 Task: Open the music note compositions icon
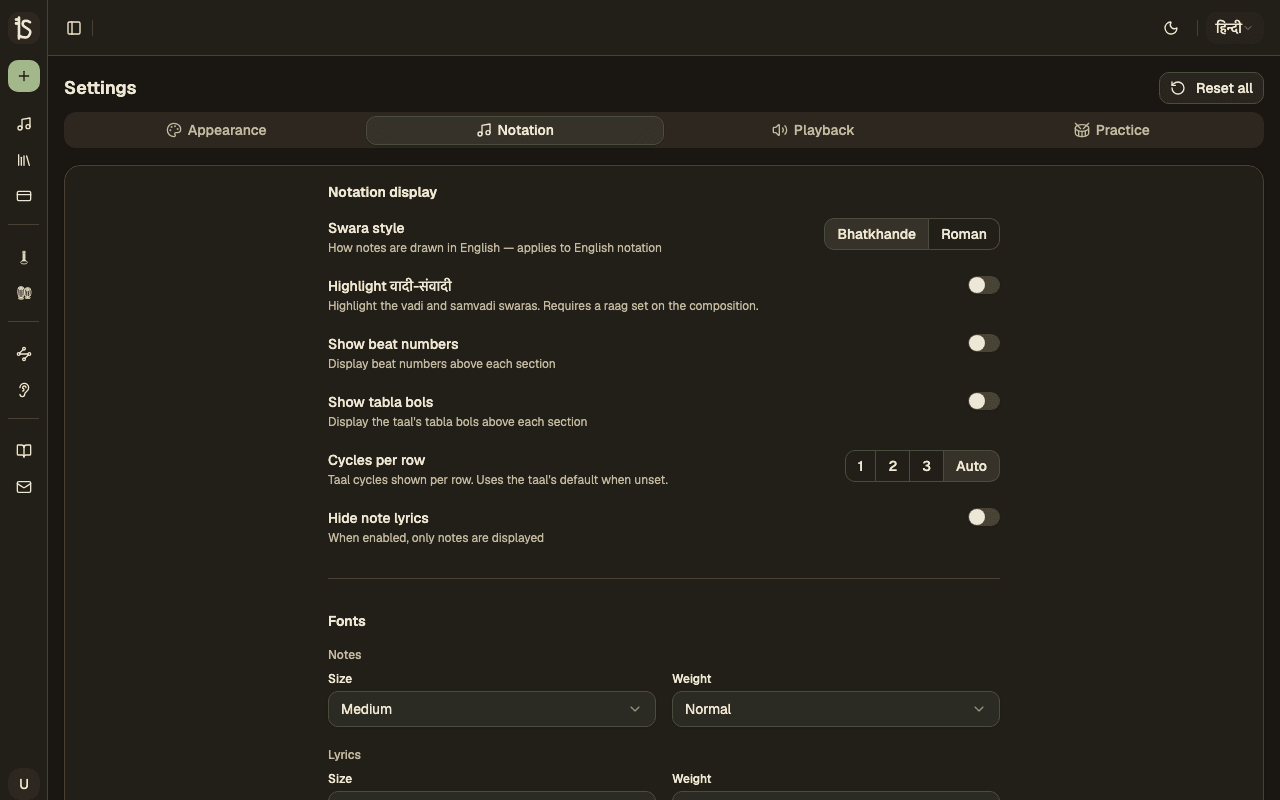pos(24,124)
